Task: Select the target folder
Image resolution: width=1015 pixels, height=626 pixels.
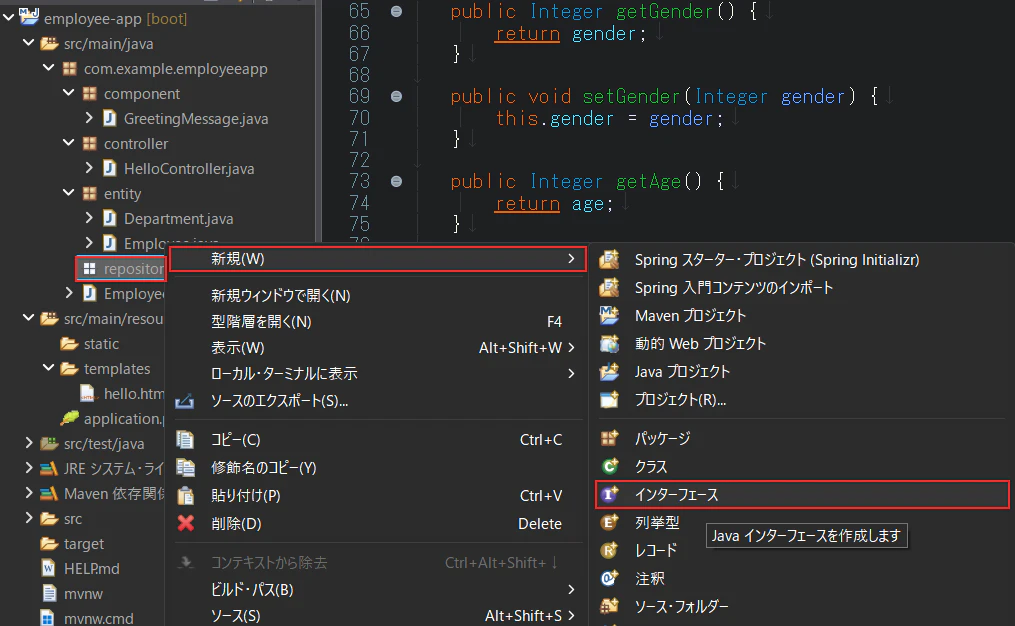Action: pos(84,544)
